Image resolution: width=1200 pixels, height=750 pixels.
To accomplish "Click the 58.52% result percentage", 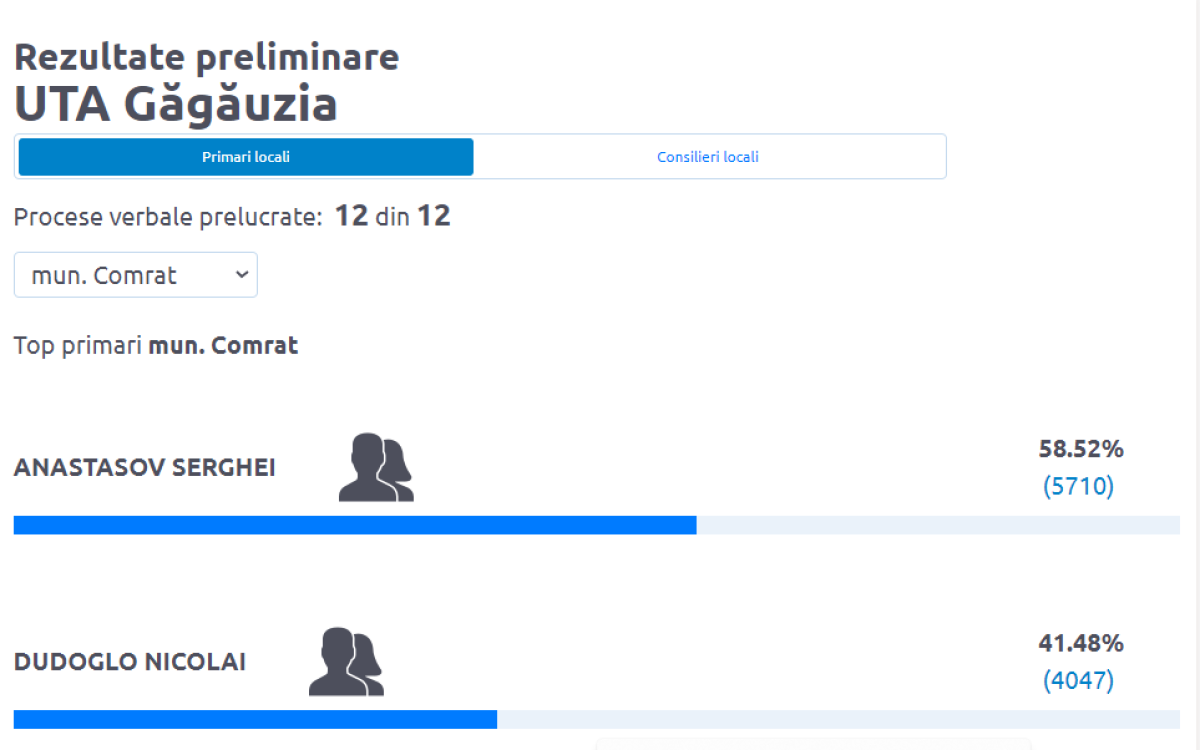I will 1081,449.
